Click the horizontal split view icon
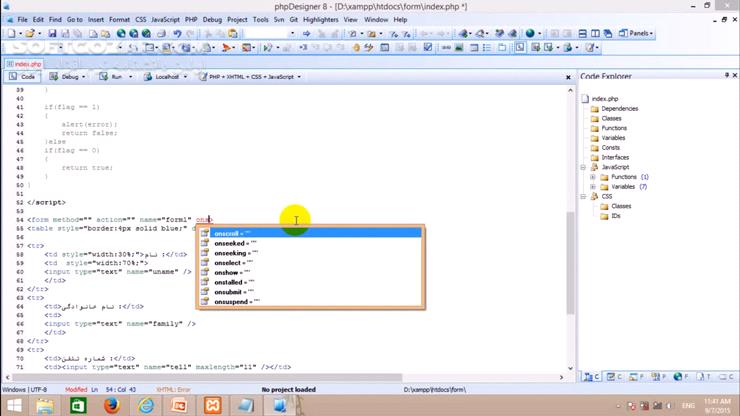The width and height of the screenshot is (740, 416). (582, 34)
